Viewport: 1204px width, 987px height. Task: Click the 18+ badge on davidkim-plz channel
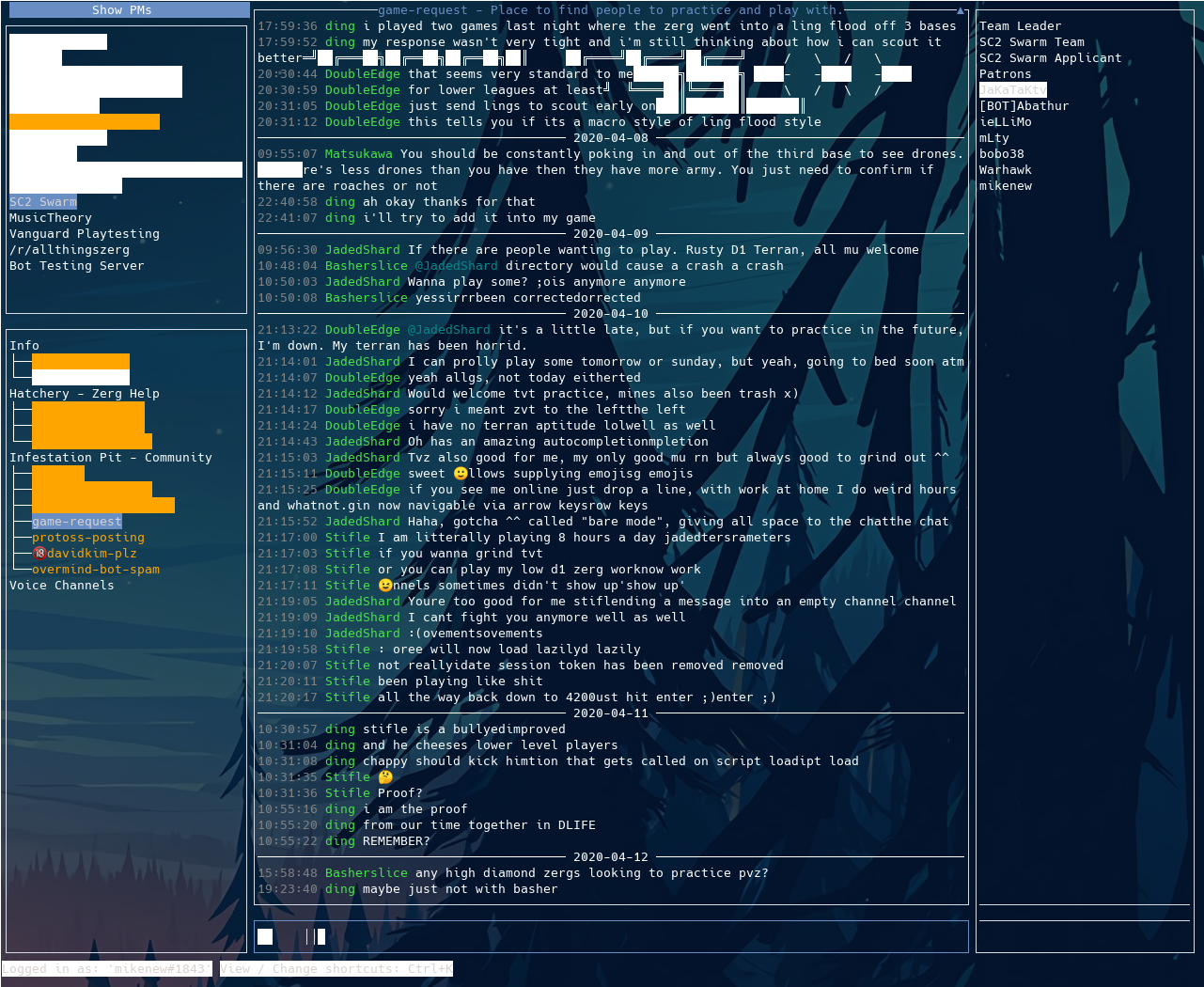pyautogui.click(x=39, y=553)
